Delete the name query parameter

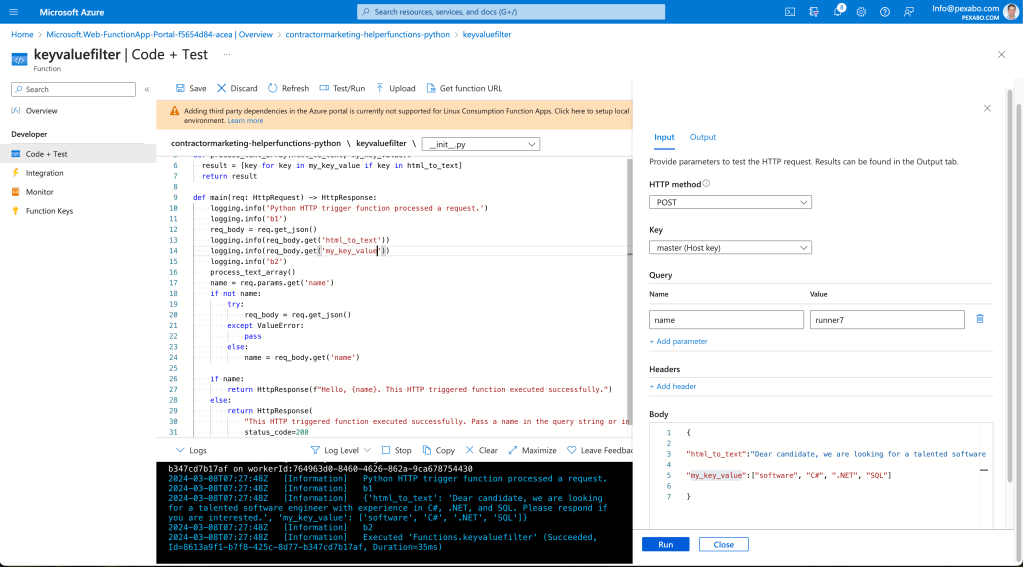(x=979, y=319)
